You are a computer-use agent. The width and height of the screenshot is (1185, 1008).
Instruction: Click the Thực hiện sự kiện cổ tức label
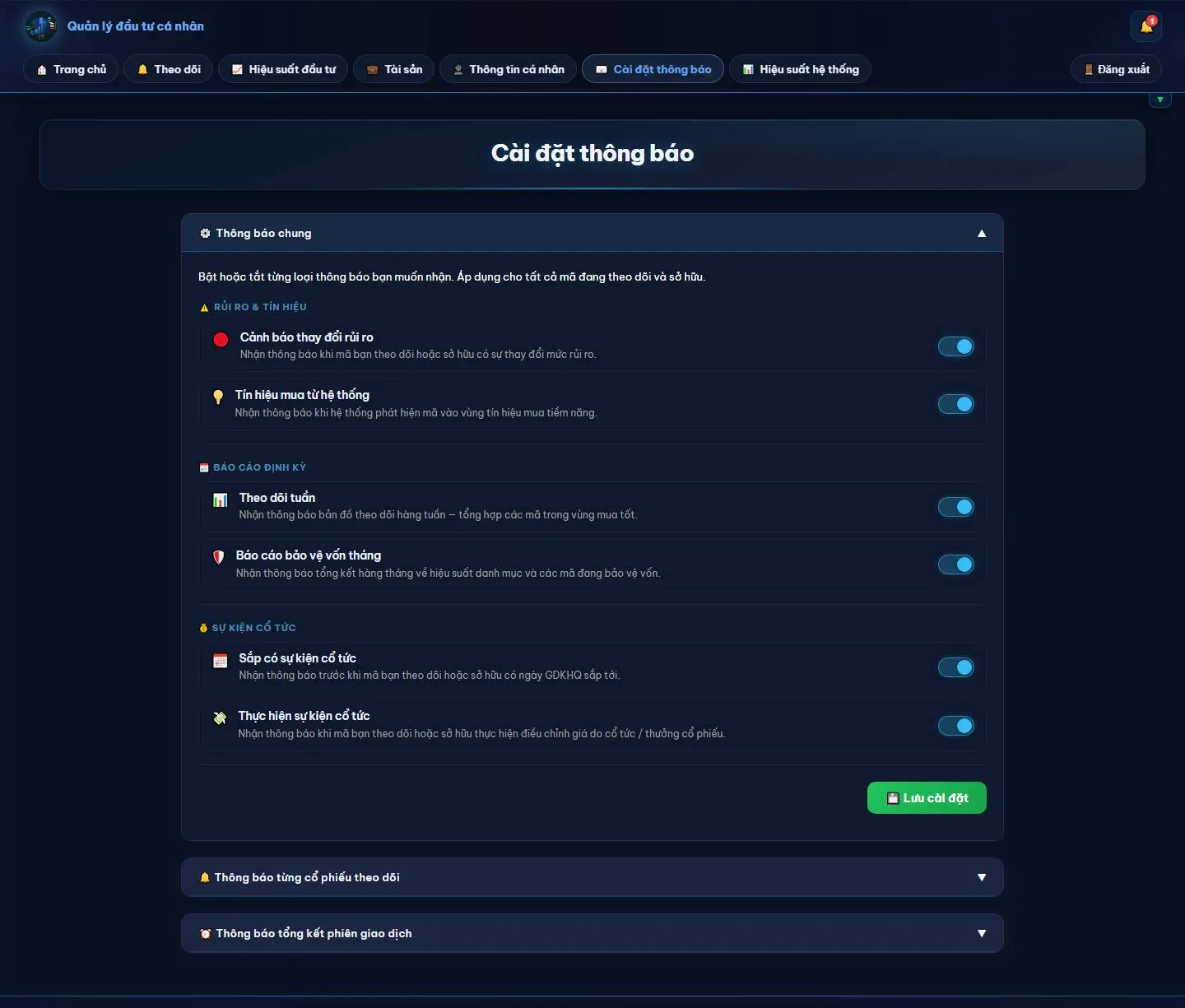pos(304,716)
